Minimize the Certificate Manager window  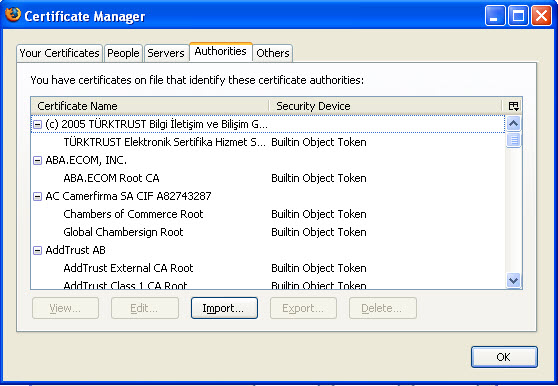coord(495,16)
